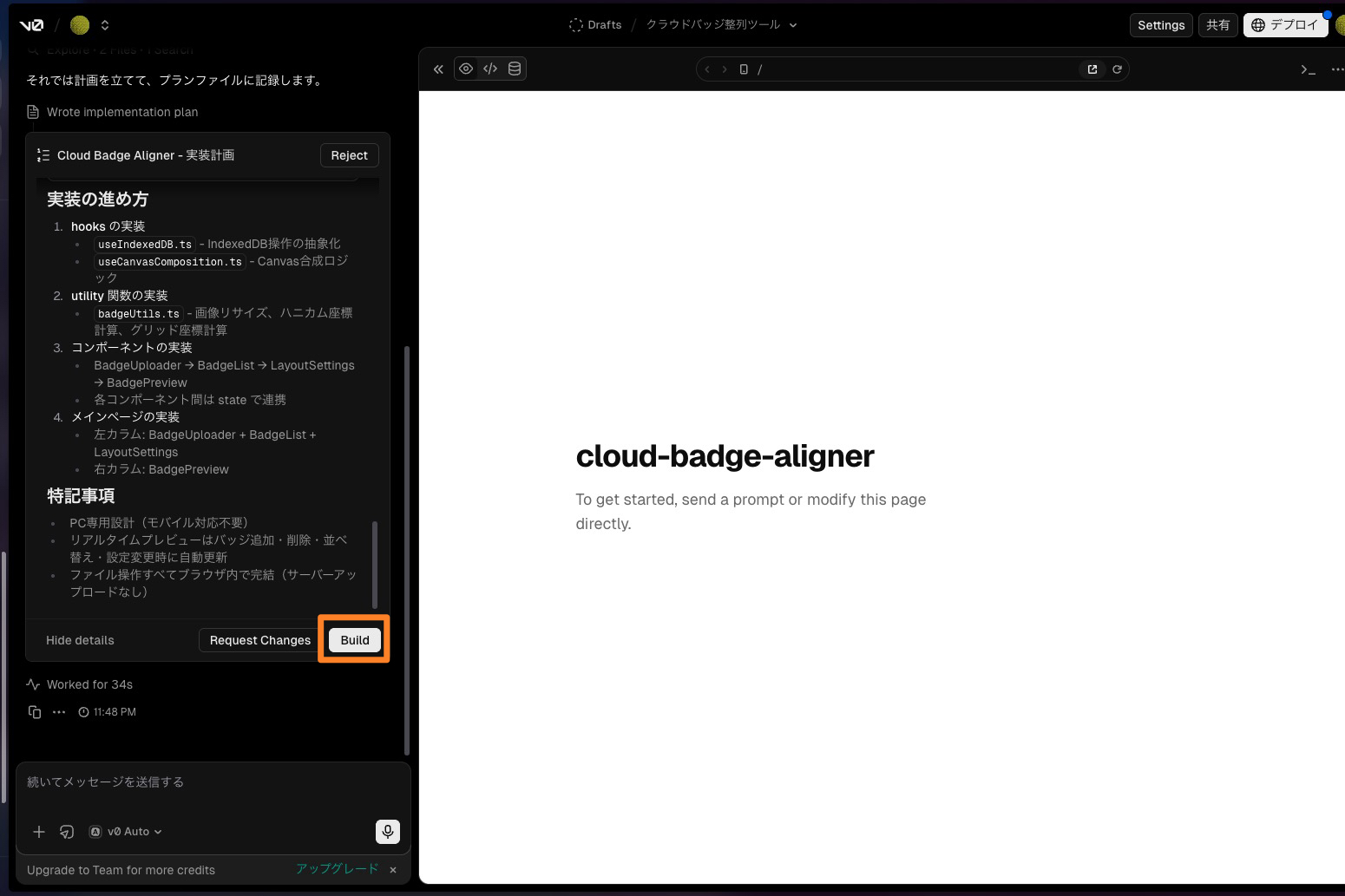Screen dimensions: 1345x896
Task: Click the chat panel scrollbar
Action: click(x=406, y=550)
